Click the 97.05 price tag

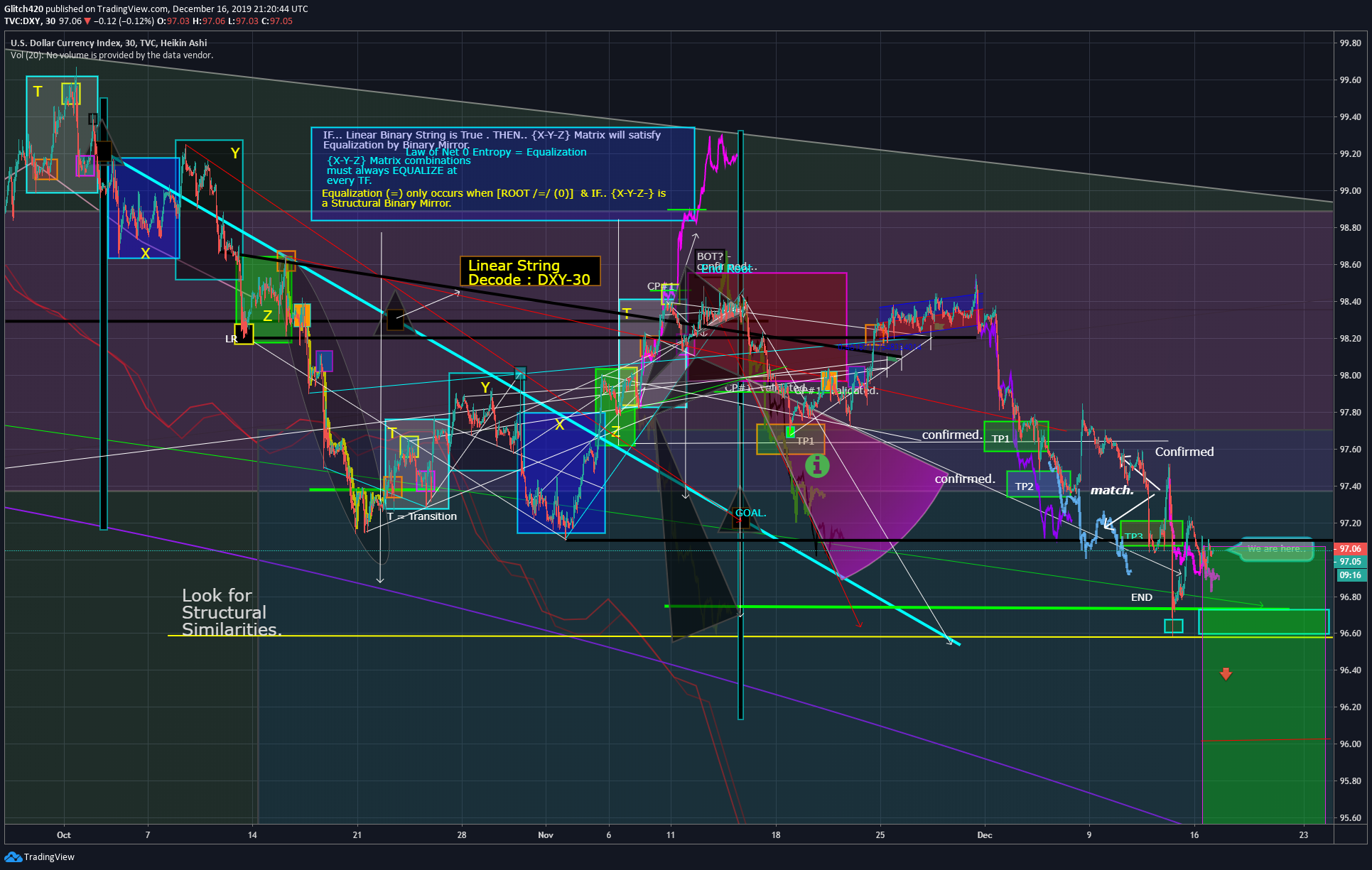[x=1350, y=562]
